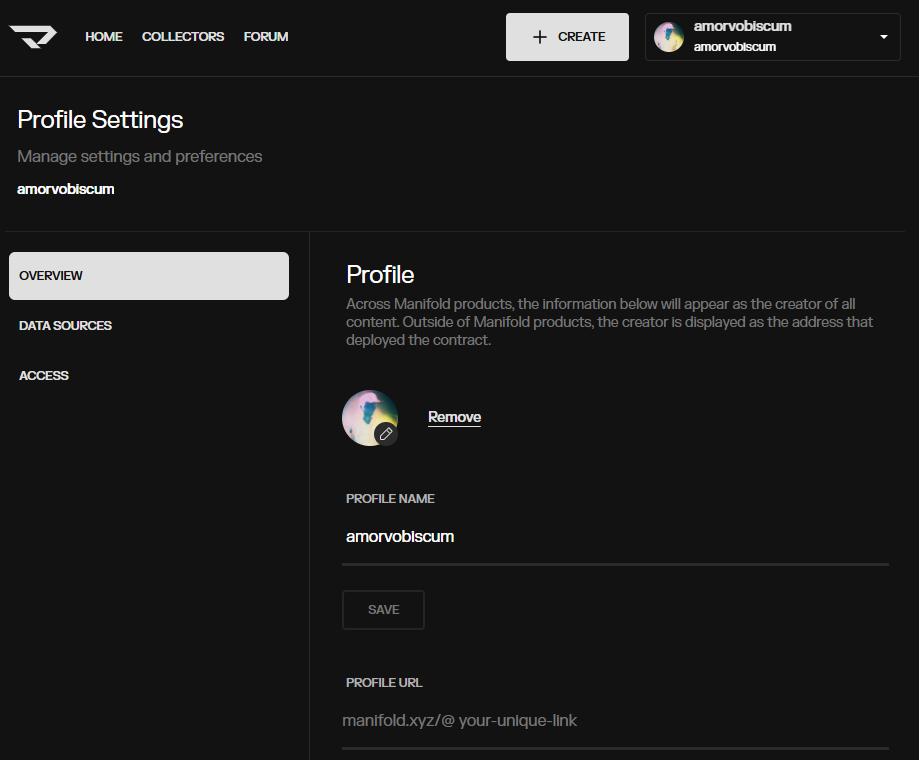
Task: Click the Profile Name label
Action: pyautogui.click(x=390, y=499)
